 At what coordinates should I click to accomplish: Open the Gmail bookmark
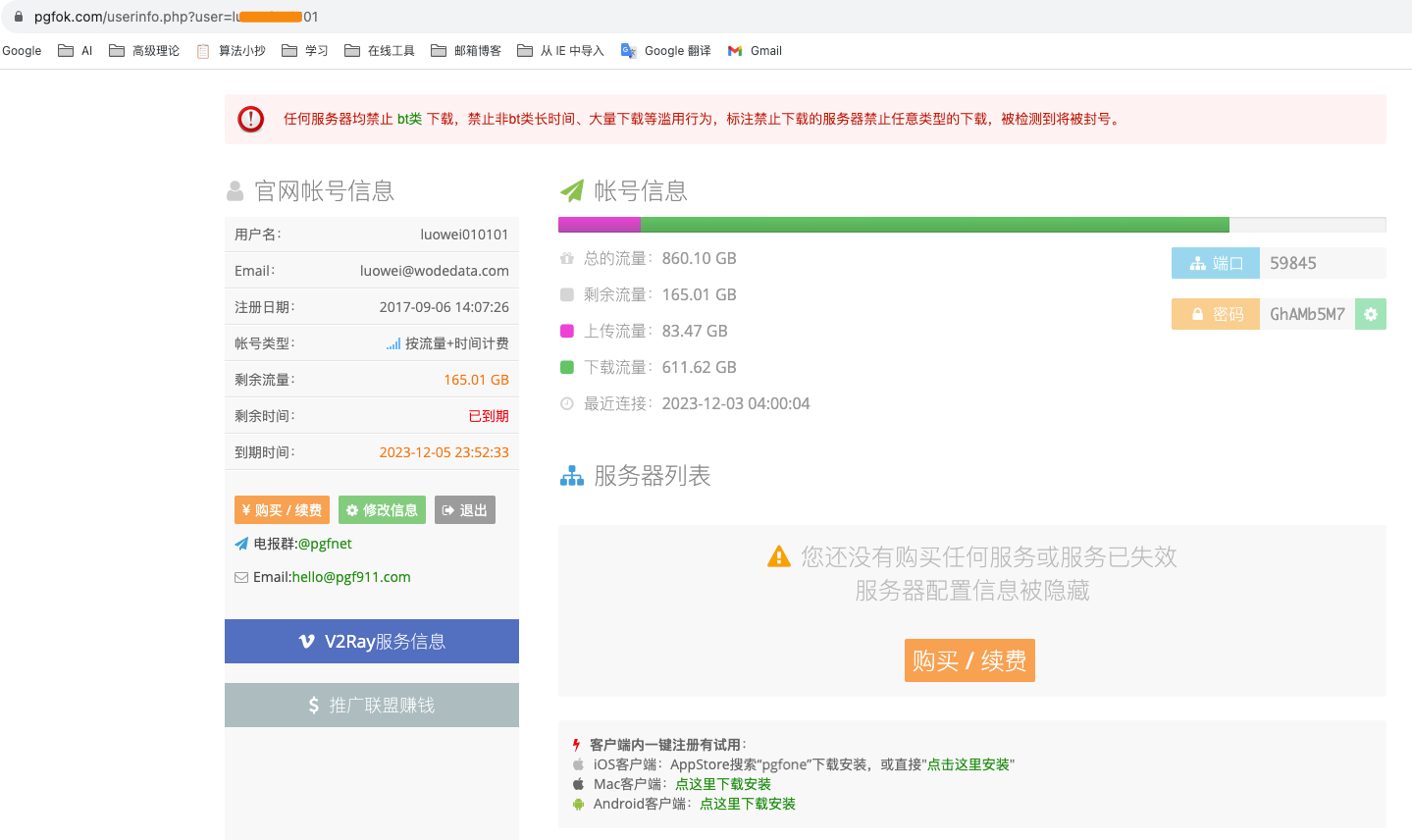point(755,51)
